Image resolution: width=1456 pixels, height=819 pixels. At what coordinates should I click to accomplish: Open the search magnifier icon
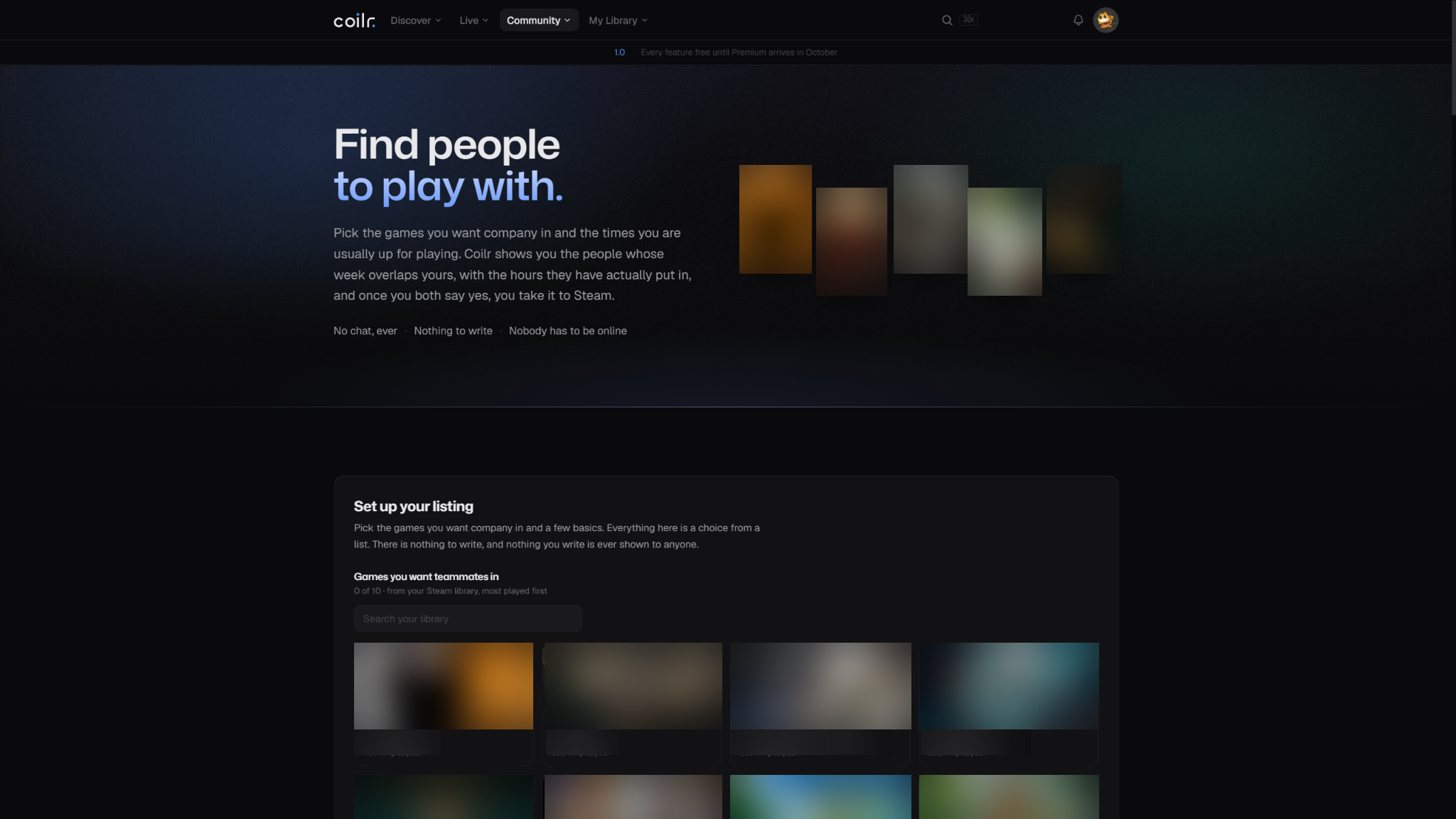947,21
